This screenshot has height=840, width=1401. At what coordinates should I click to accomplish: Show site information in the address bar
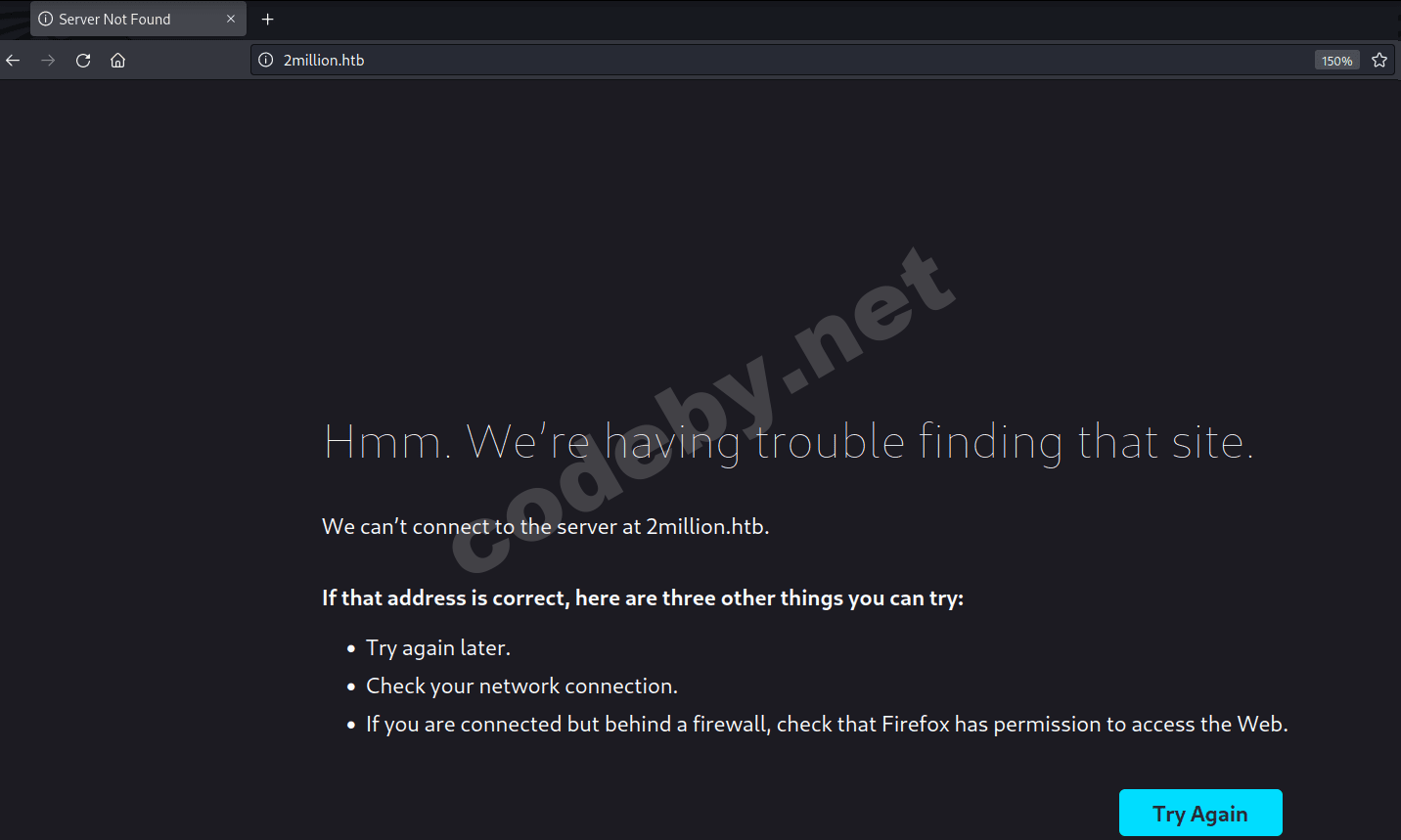266,61
